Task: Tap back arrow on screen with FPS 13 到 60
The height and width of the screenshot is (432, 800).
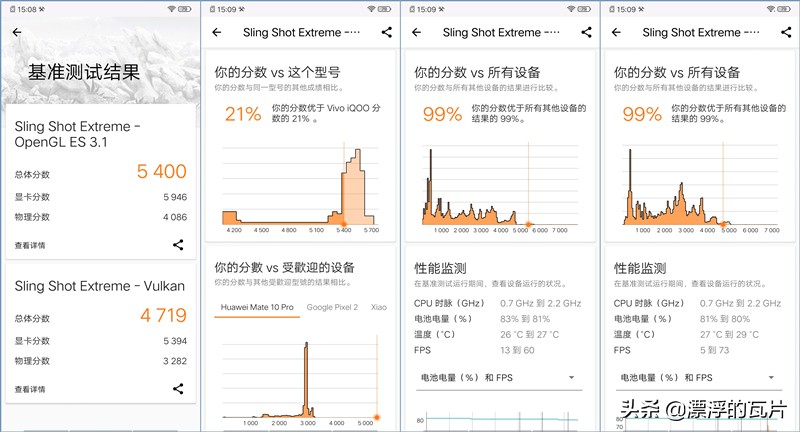Action: pyautogui.click(x=416, y=32)
